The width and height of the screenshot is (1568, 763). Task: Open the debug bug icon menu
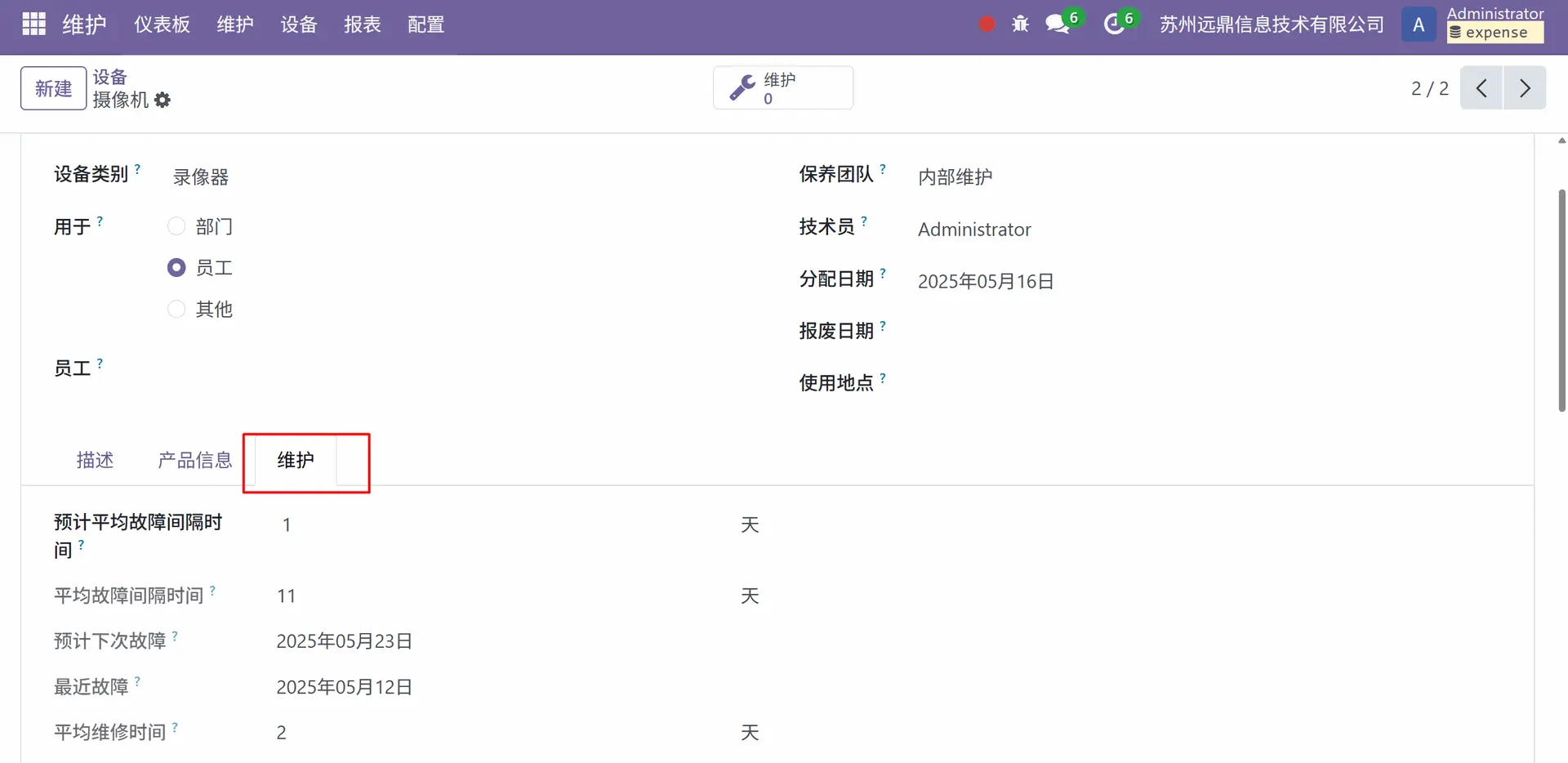[1021, 25]
